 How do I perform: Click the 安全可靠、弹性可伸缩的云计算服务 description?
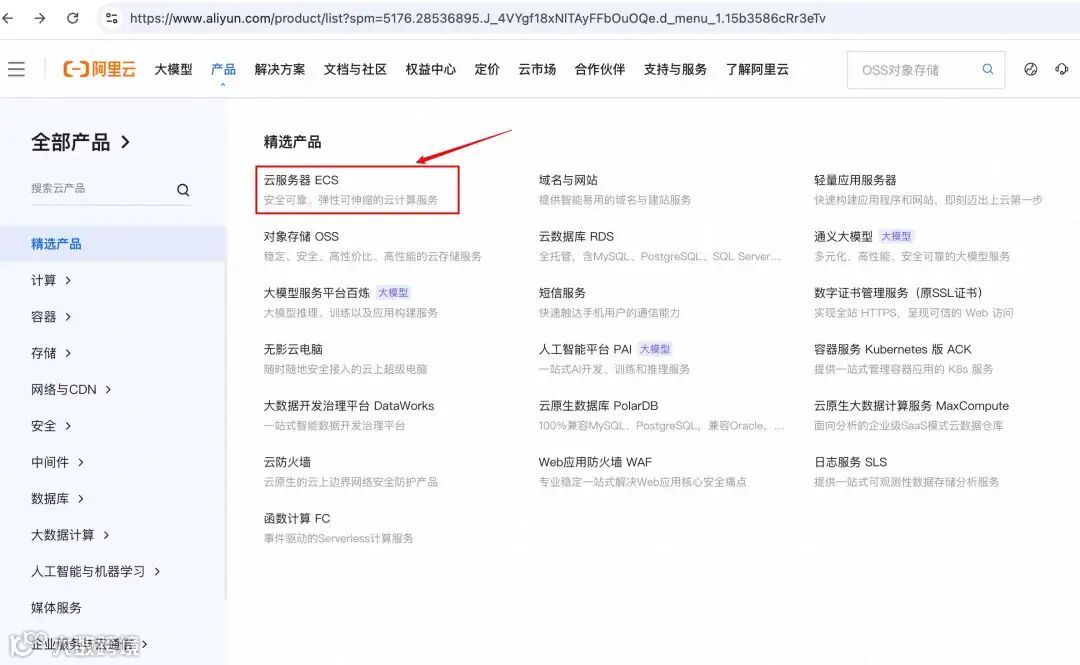point(351,200)
